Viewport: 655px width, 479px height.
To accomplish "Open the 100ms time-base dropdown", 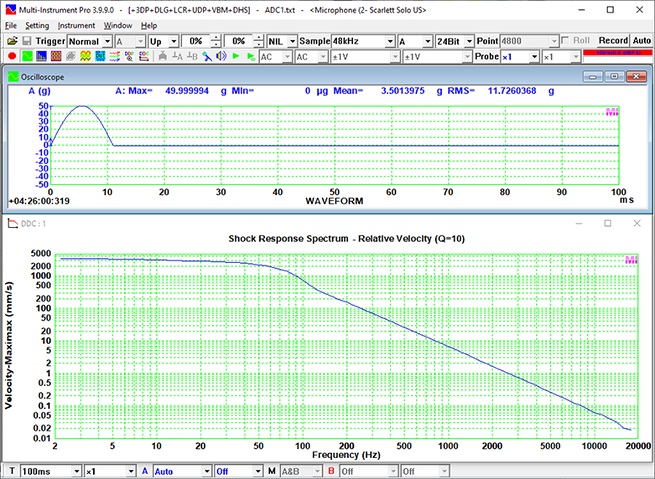I will pyautogui.click(x=75, y=471).
